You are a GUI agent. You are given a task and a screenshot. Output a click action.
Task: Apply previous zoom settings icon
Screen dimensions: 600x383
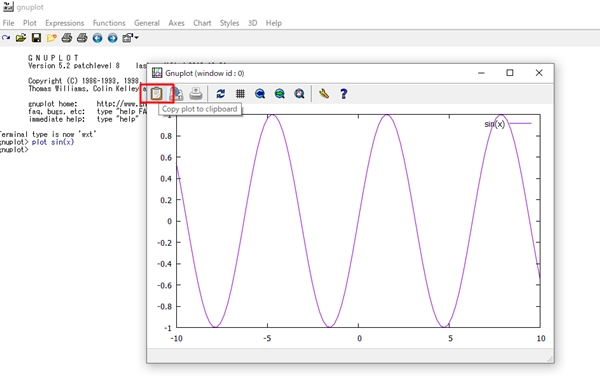point(260,94)
